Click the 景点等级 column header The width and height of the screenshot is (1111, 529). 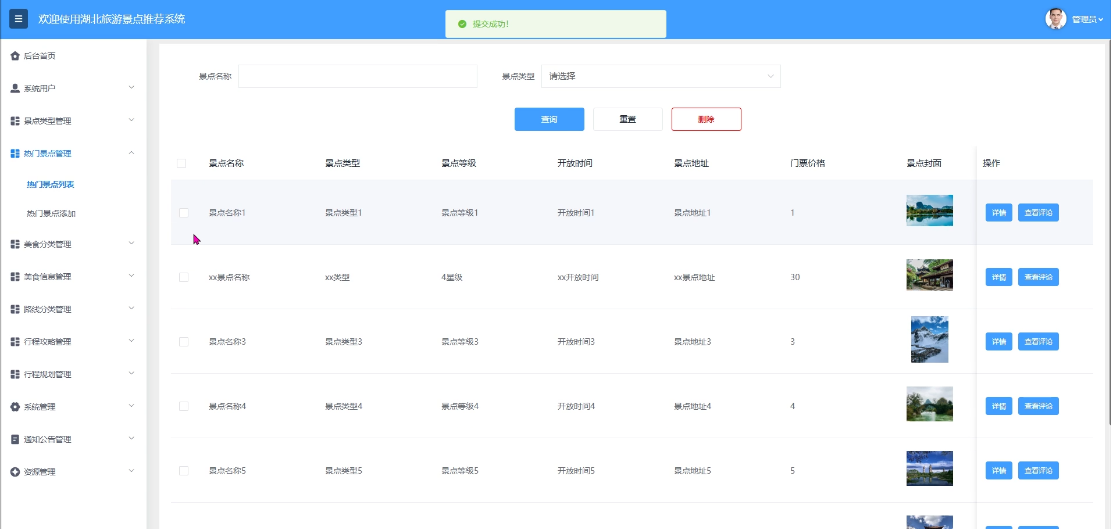pyautogui.click(x=458, y=164)
